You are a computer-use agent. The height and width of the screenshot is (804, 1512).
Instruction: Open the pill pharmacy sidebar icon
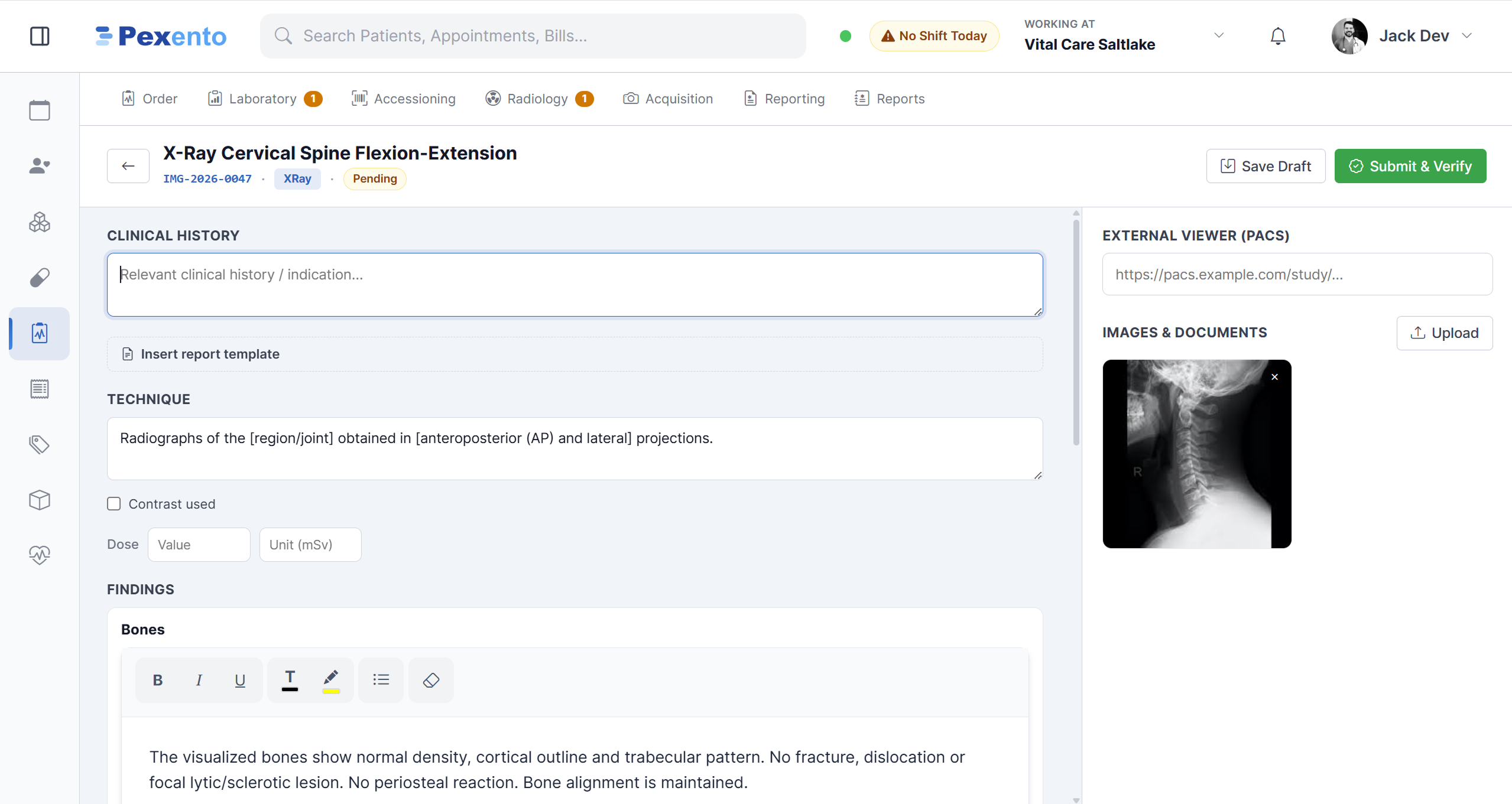pos(40,278)
